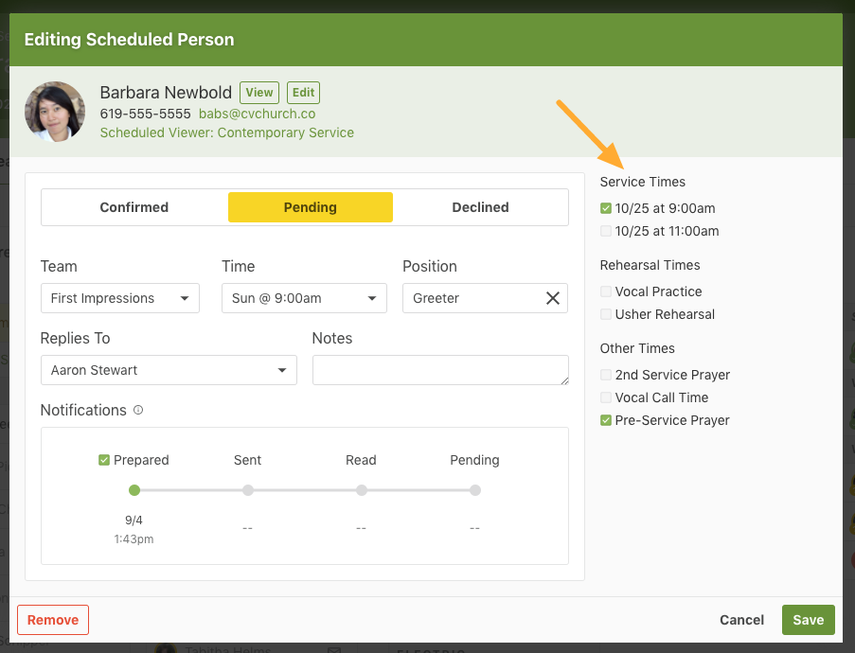855x653 pixels.
Task: Click the Prepared green progress dot
Action: coord(134,490)
